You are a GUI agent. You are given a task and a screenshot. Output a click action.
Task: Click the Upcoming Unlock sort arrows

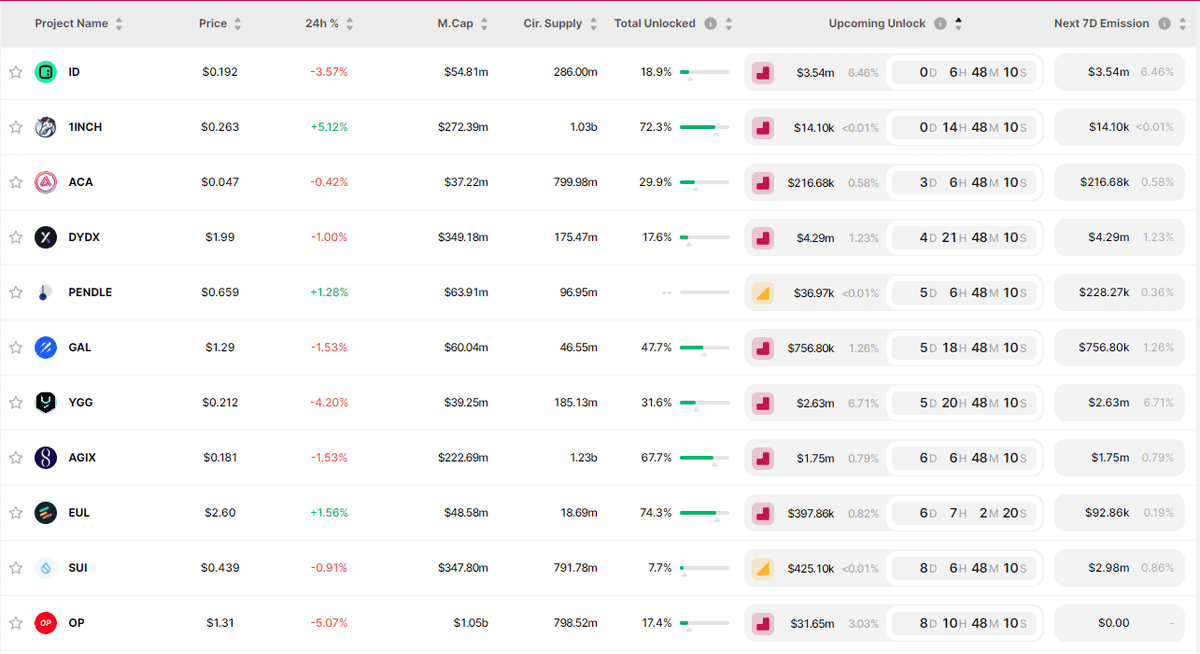tap(958, 24)
